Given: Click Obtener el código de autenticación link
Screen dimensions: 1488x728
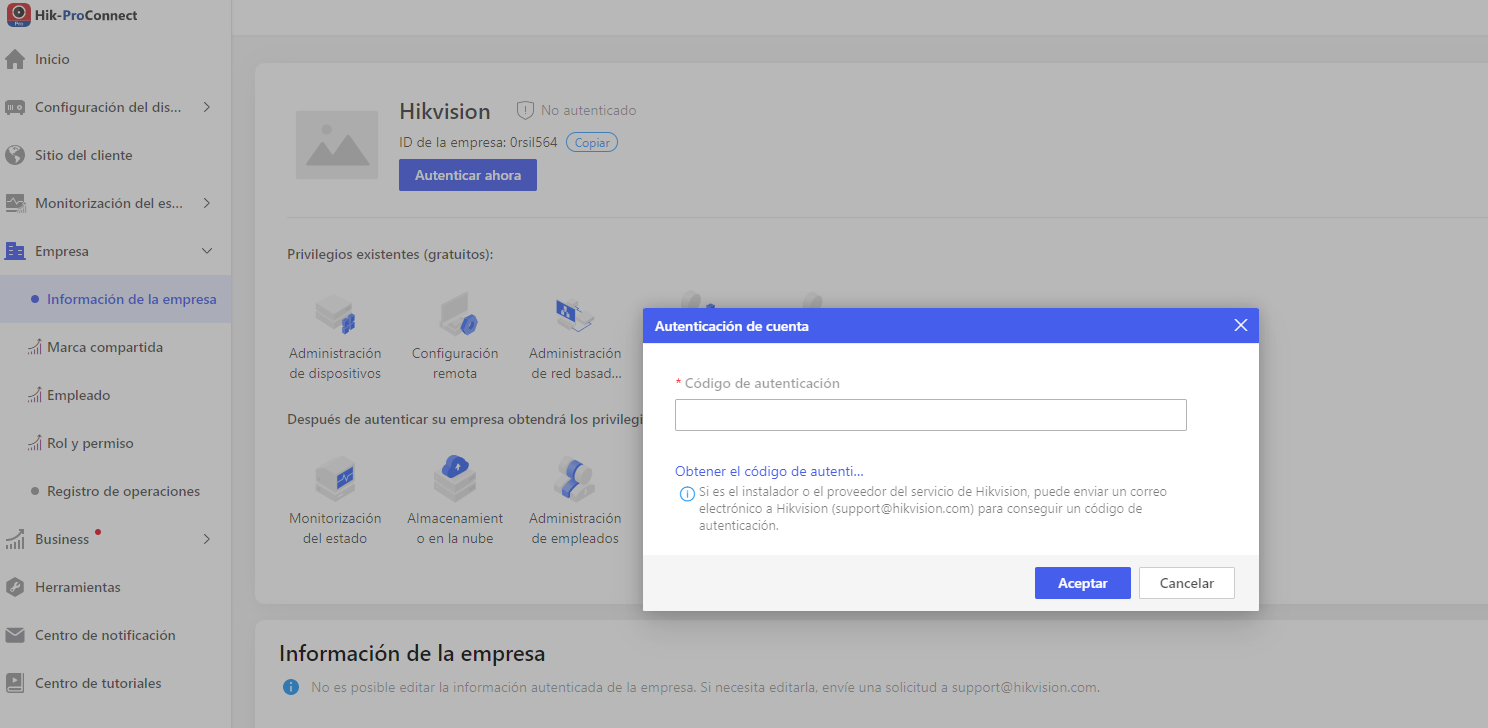Looking at the screenshot, I should pyautogui.click(x=769, y=471).
